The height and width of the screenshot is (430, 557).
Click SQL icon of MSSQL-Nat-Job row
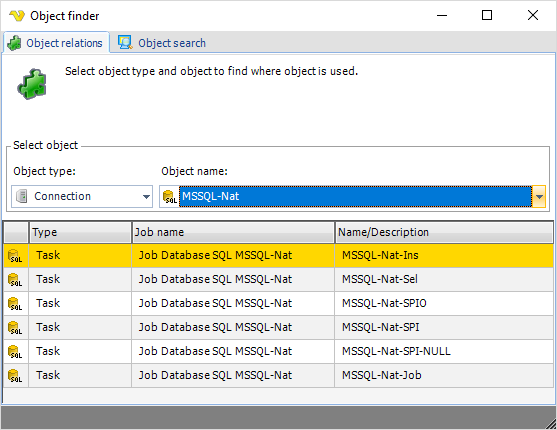tap(15, 376)
